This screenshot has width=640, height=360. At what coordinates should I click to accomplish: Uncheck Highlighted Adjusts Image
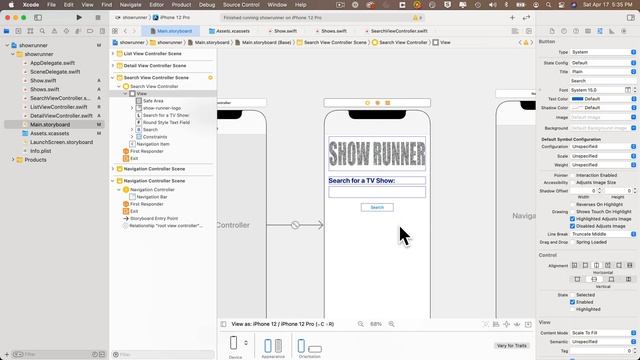point(572,219)
